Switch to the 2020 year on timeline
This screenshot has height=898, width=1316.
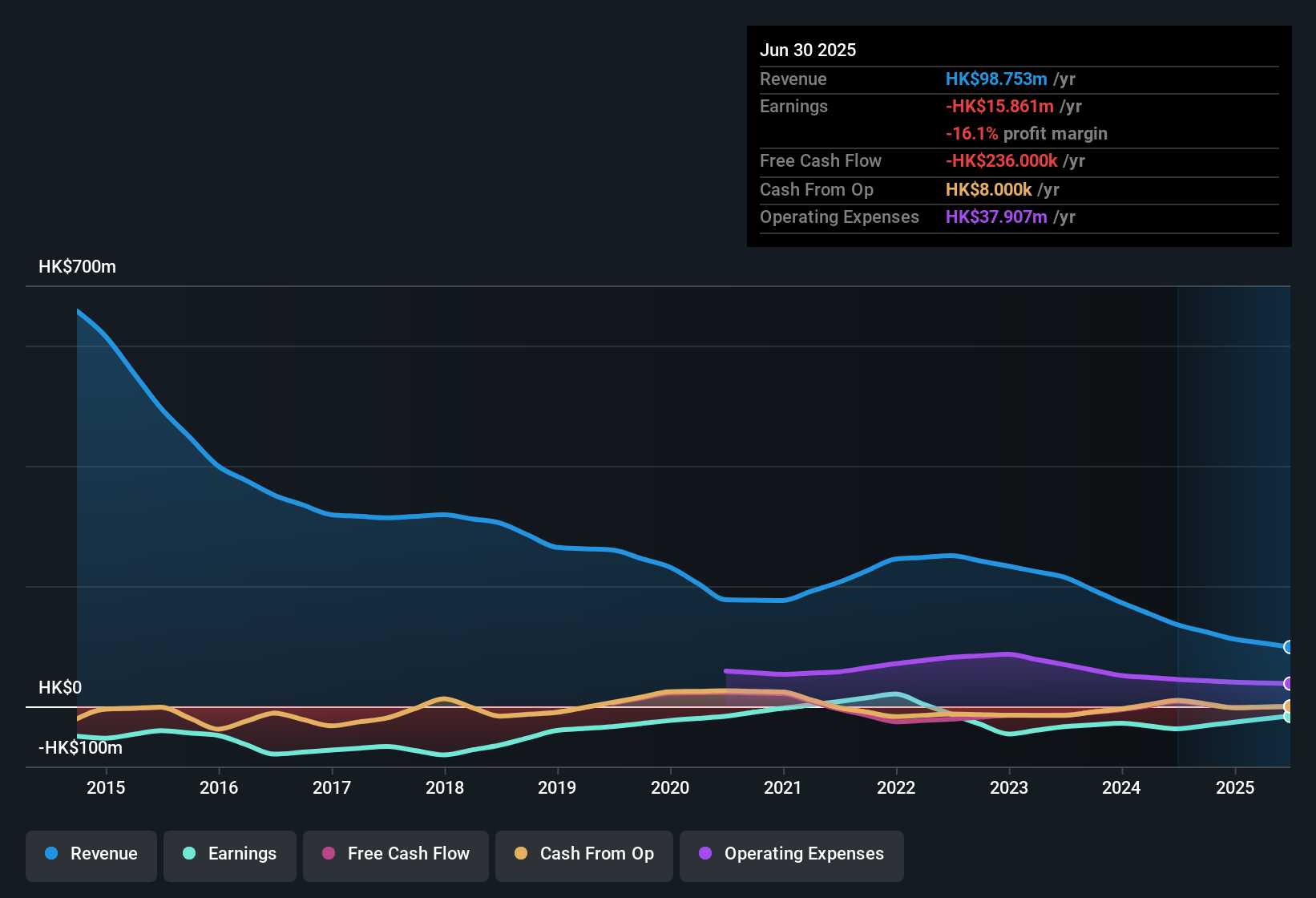tap(671, 788)
